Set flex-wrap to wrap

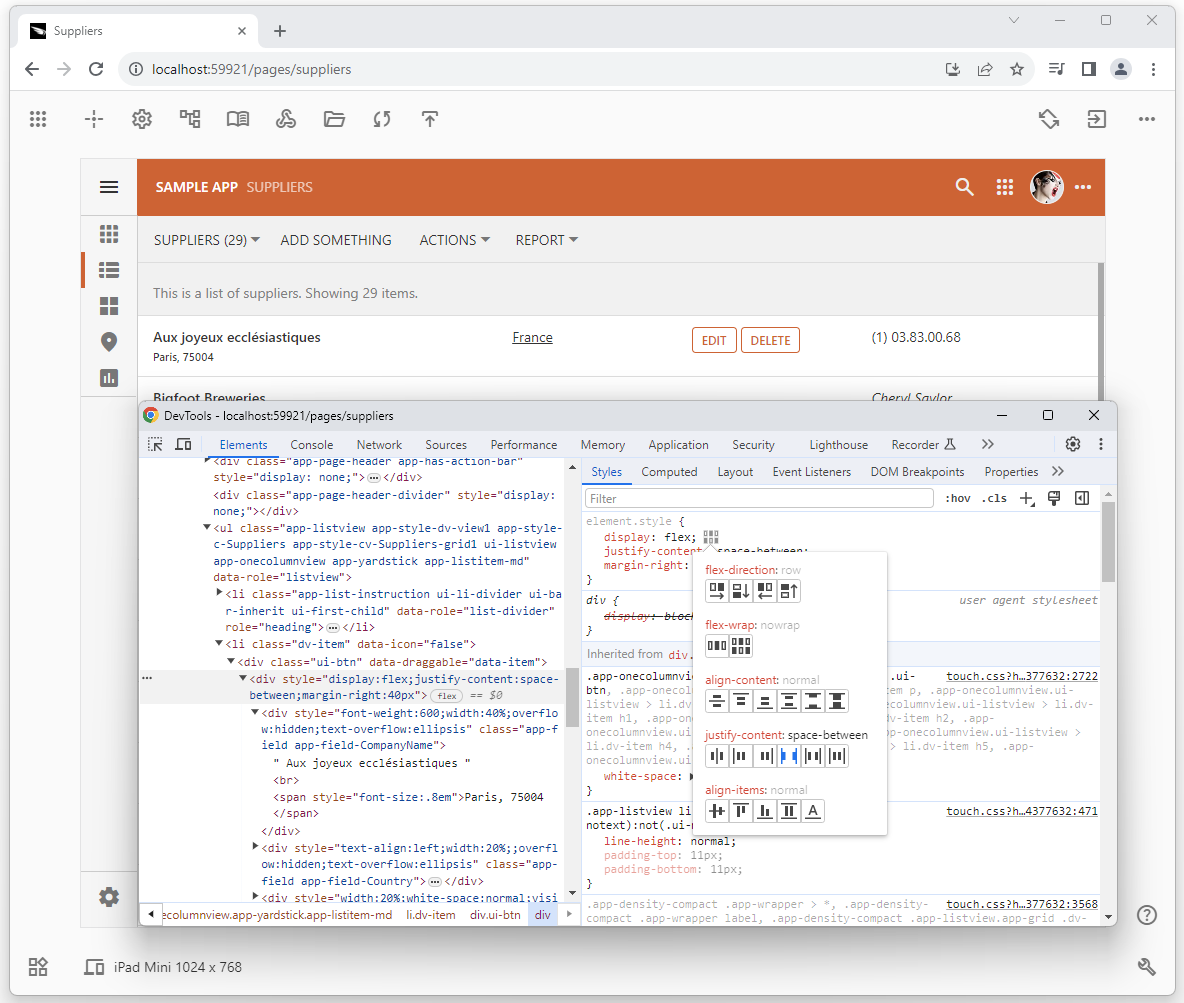coord(741,646)
